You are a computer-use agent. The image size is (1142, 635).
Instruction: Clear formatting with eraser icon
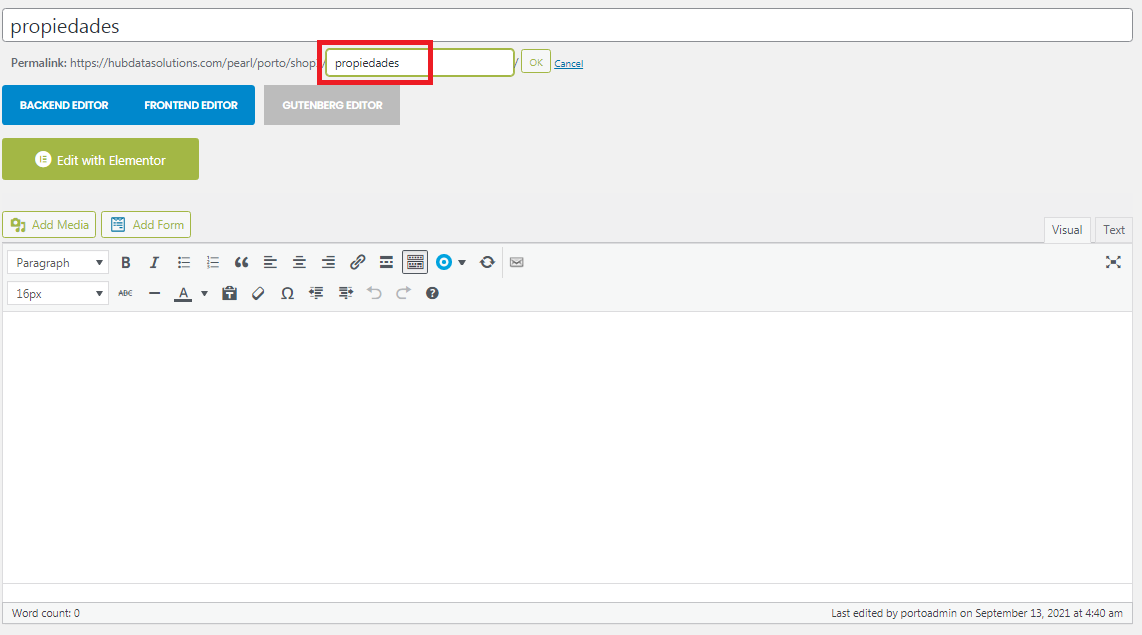coord(258,293)
